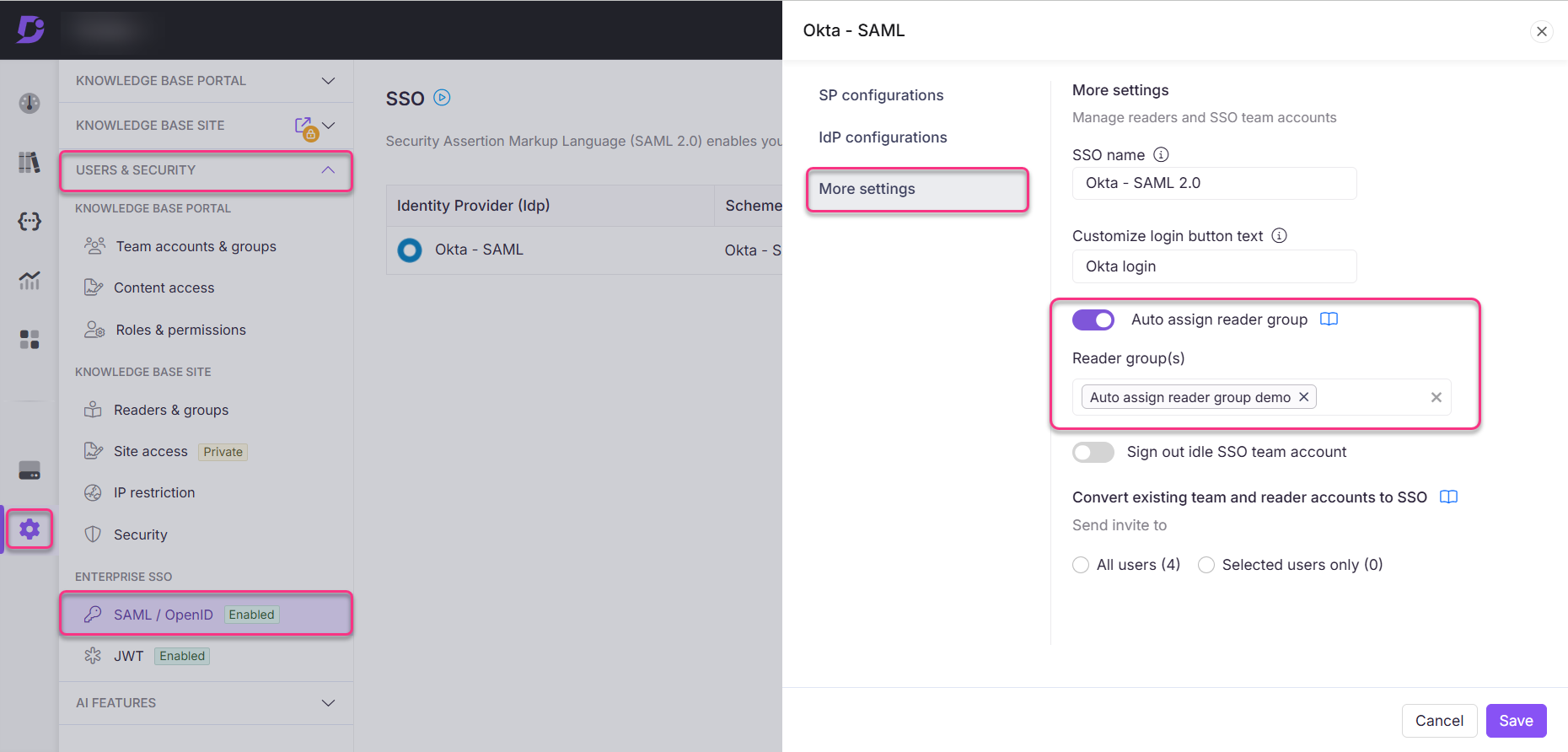1568x752 pixels.
Task: Open the settings gear icon
Action: 30,529
